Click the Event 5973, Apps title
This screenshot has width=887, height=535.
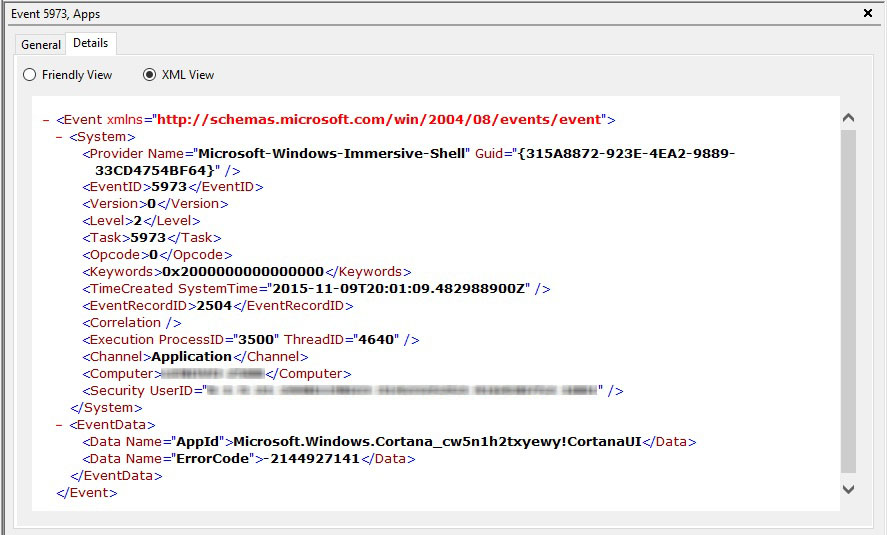(55, 14)
